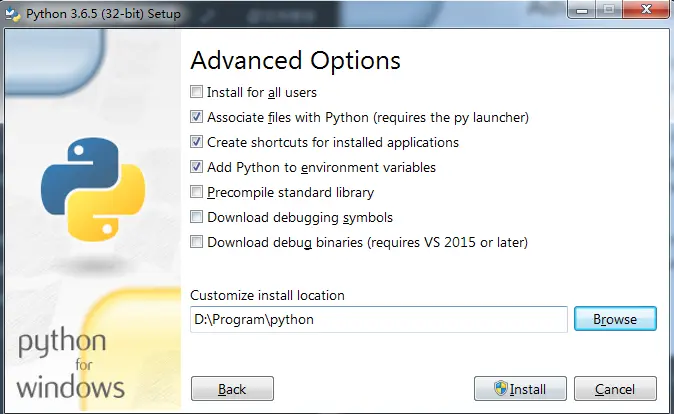Cancel the Python setup

[x=615, y=389]
